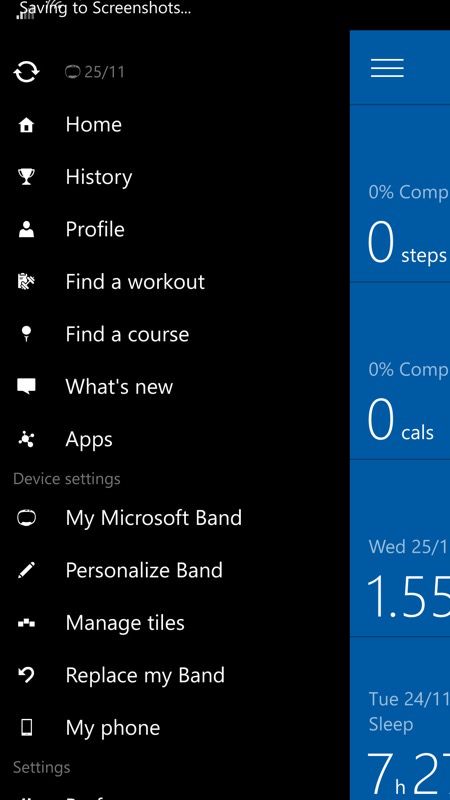Screen dimensions: 450x800
Task: Select the History trophy icon
Action: [26, 177]
